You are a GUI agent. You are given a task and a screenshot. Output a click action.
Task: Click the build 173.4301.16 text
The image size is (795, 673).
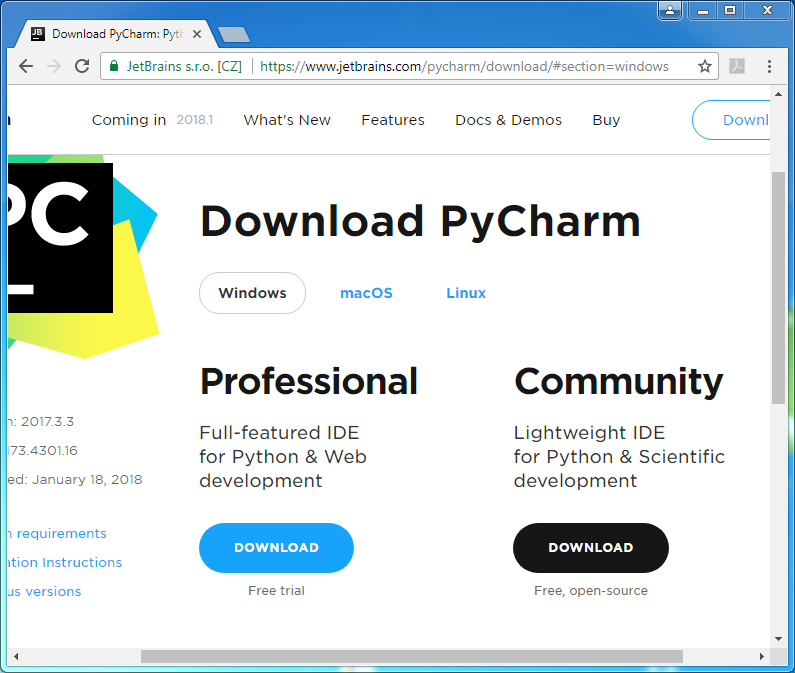43,450
